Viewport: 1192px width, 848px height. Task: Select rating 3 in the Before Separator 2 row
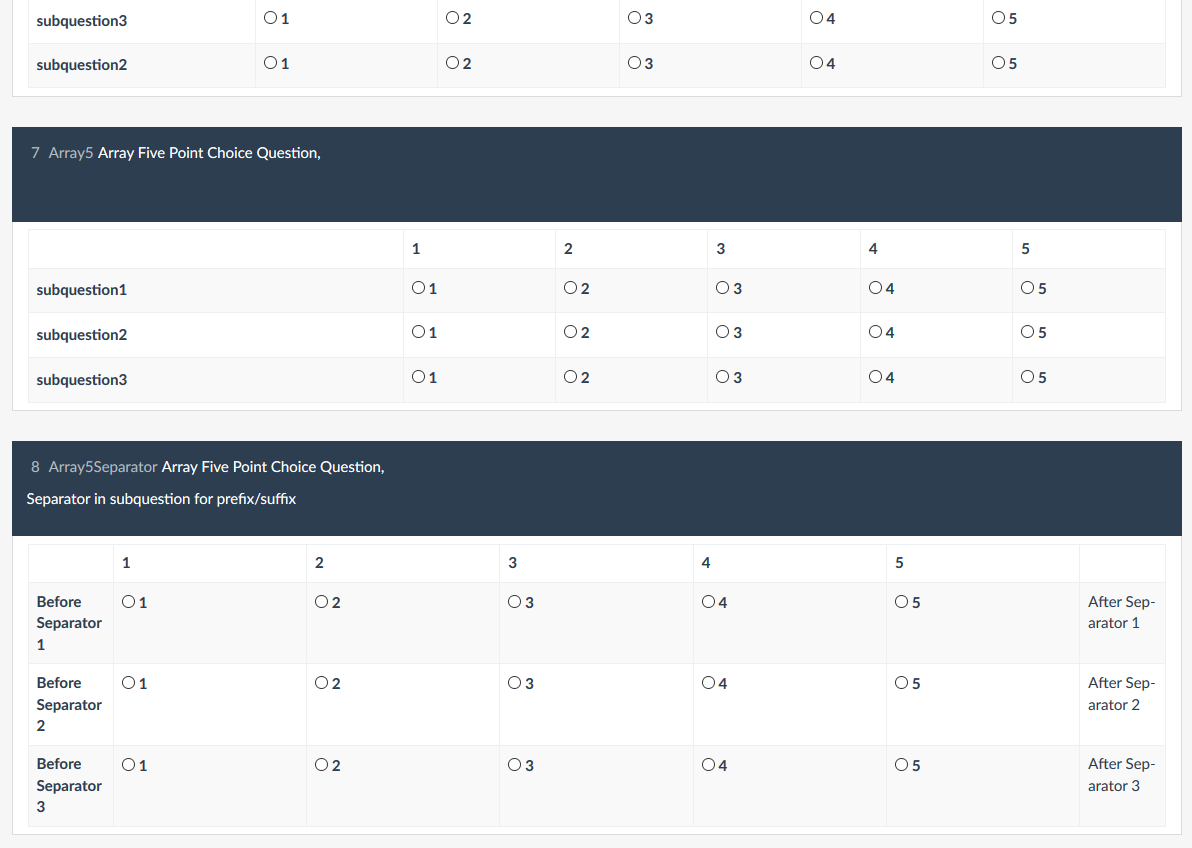(514, 684)
